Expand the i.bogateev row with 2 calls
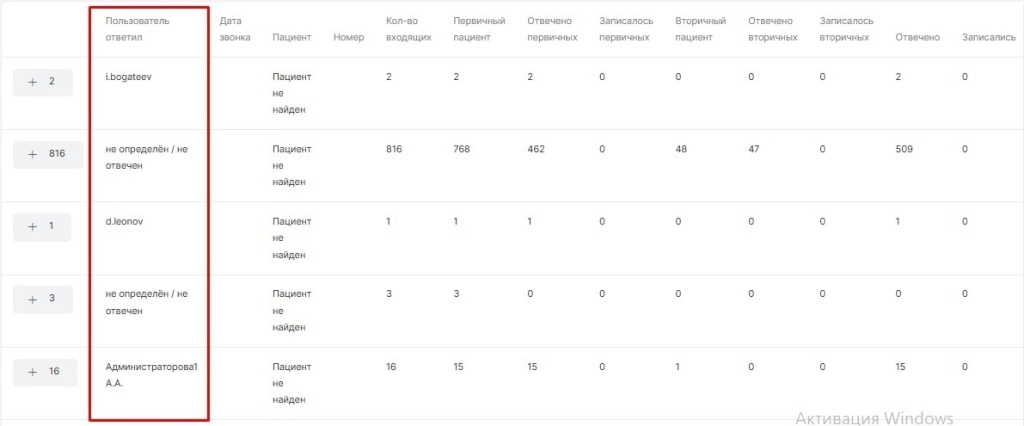 (x=42, y=82)
